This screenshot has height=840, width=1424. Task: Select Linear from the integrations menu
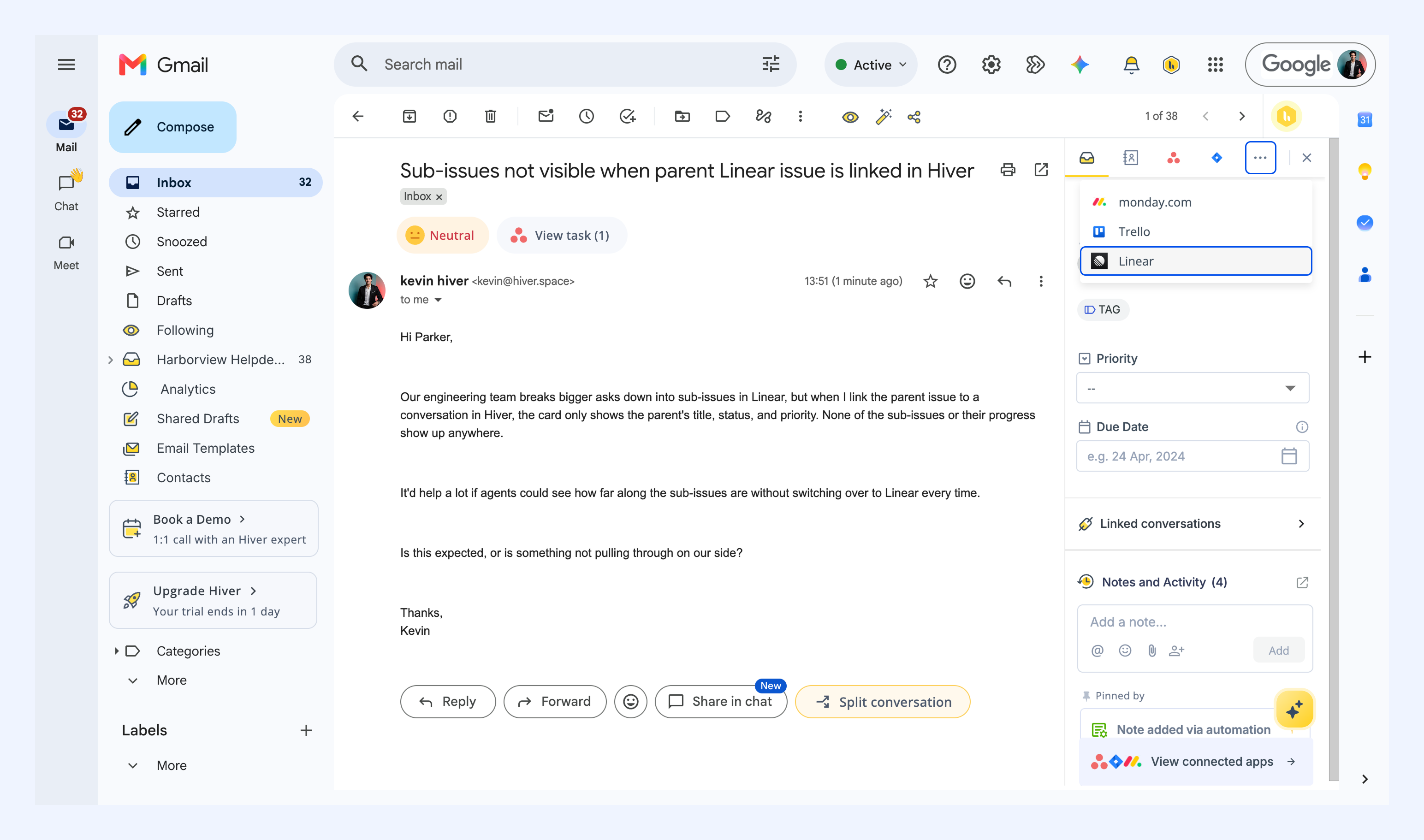click(x=1195, y=261)
